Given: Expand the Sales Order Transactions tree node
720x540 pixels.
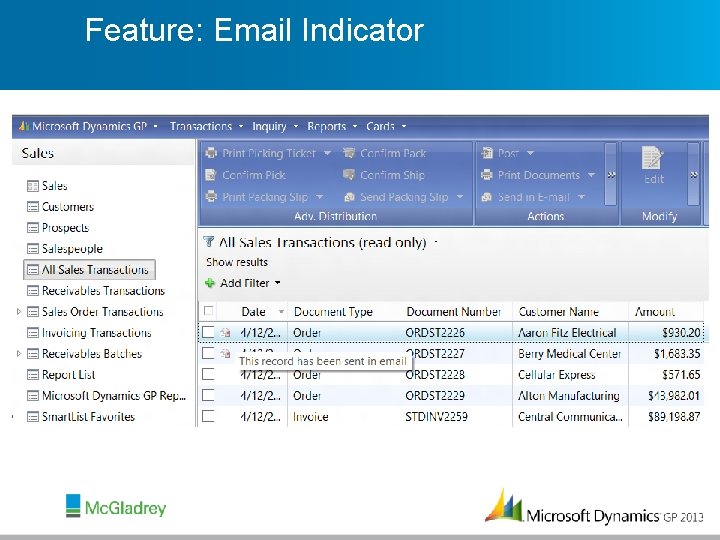Looking at the screenshot, I should click(19, 311).
